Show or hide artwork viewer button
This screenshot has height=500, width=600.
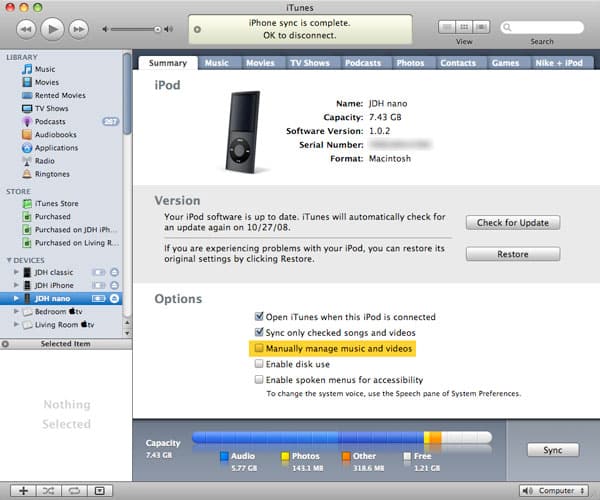coord(99,491)
